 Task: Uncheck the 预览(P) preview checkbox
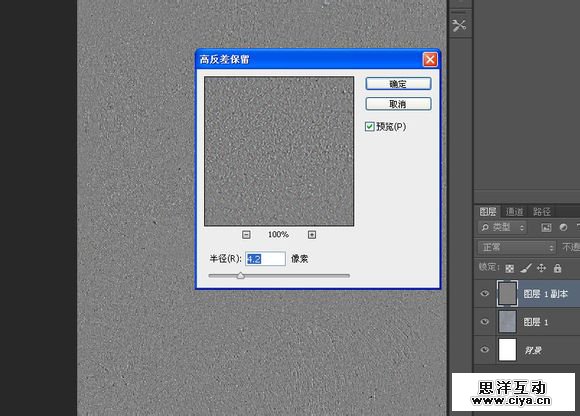(x=369, y=127)
